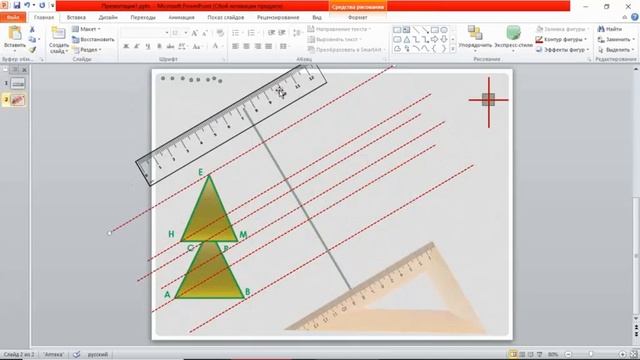The height and width of the screenshot is (360, 640).
Task: Toggle underline Ч formatting
Action: pyautogui.click(x=148, y=47)
